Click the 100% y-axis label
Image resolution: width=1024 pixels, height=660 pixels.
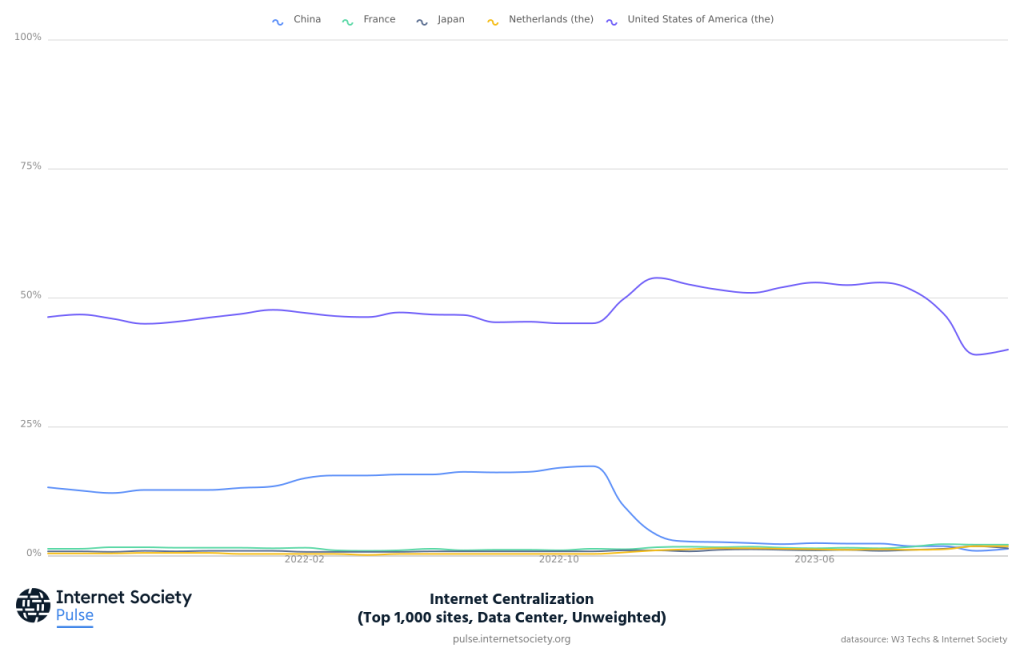tap(28, 38)
